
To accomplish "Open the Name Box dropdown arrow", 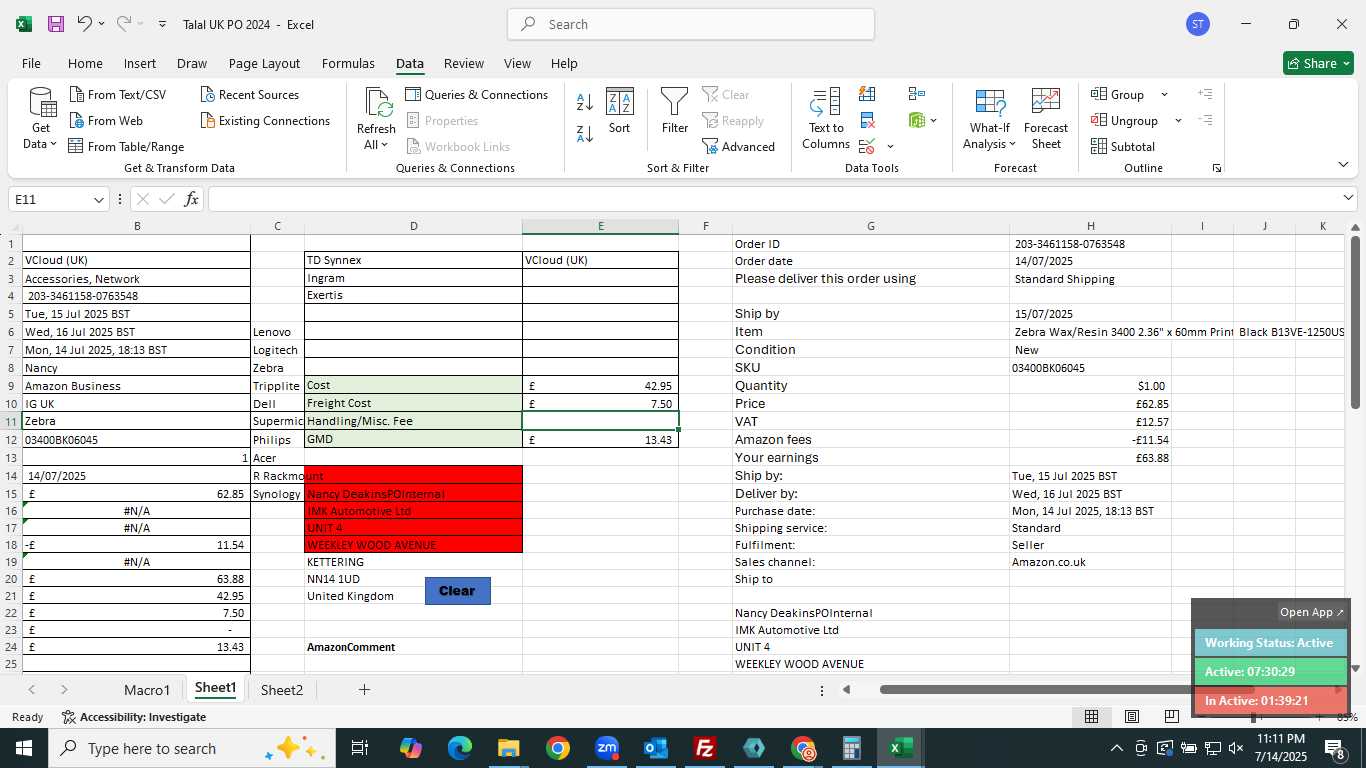I will tap(98, 200).
